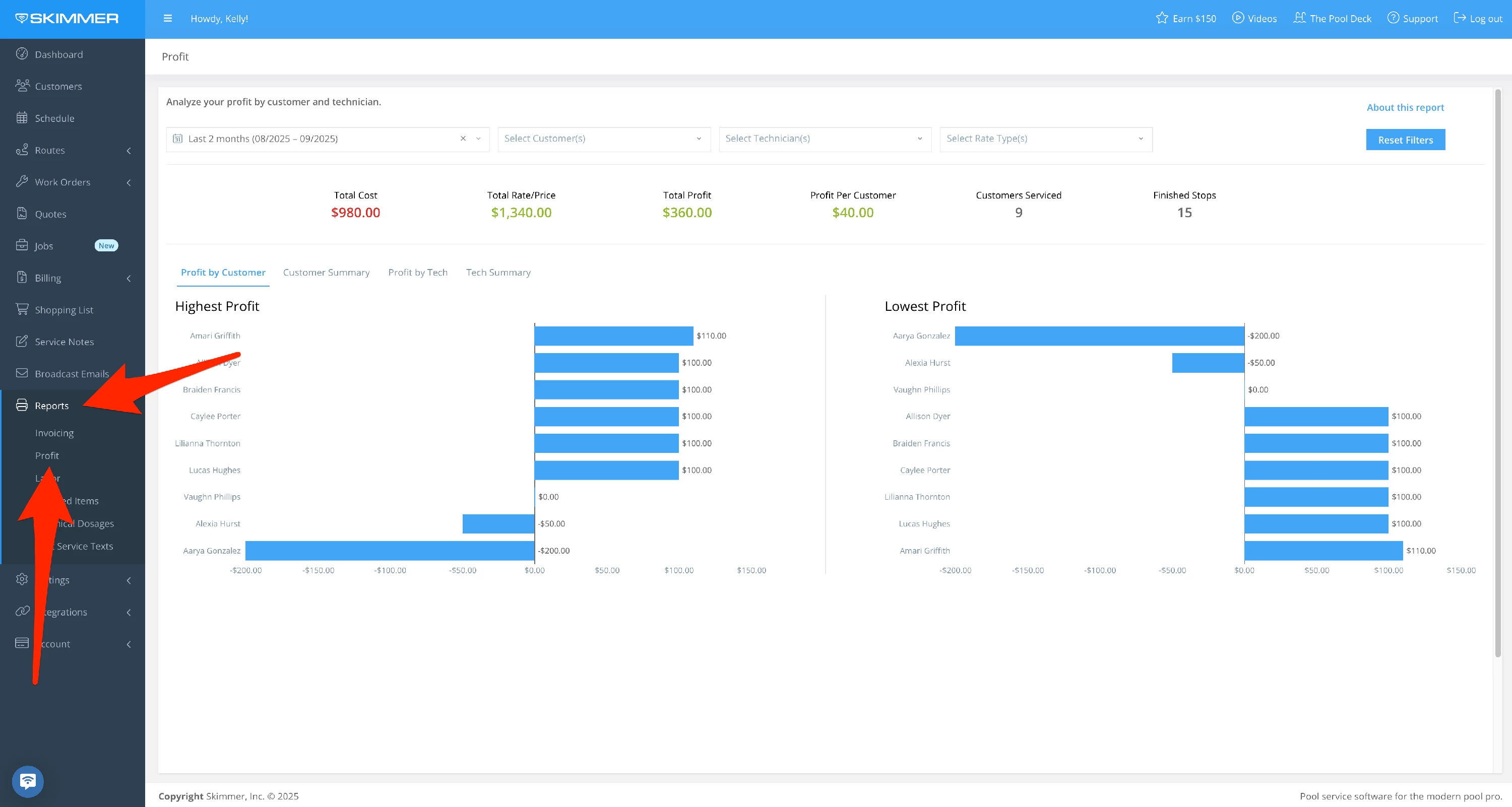Click the Shopping List cart icon
1512x807 pixels.
pos(22,309)
